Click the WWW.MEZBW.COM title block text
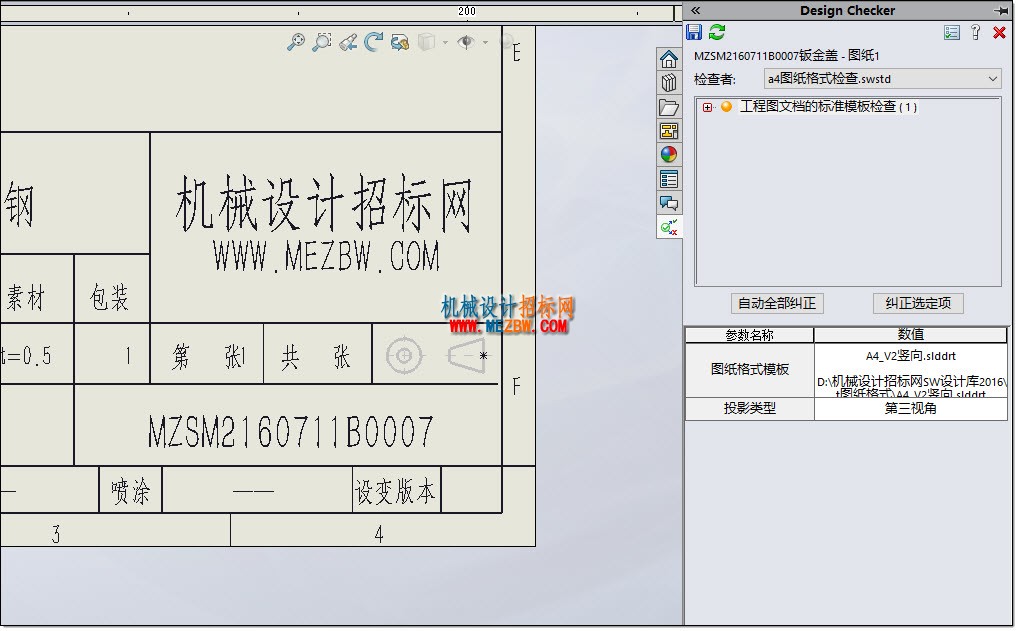 pos(327,256)
